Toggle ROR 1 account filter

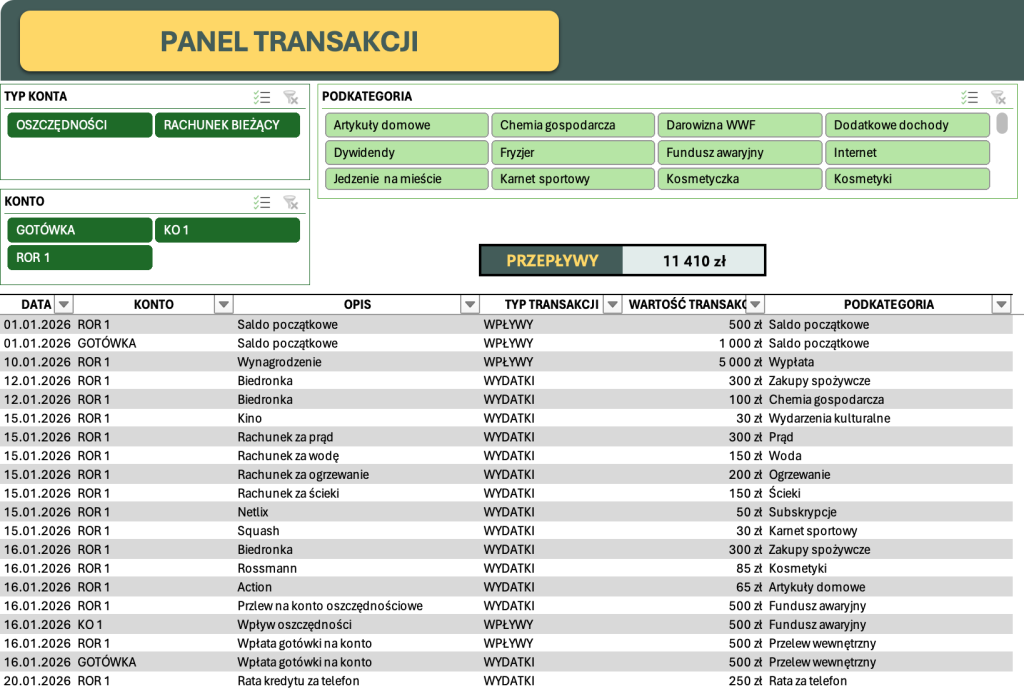tap(80, 257)
